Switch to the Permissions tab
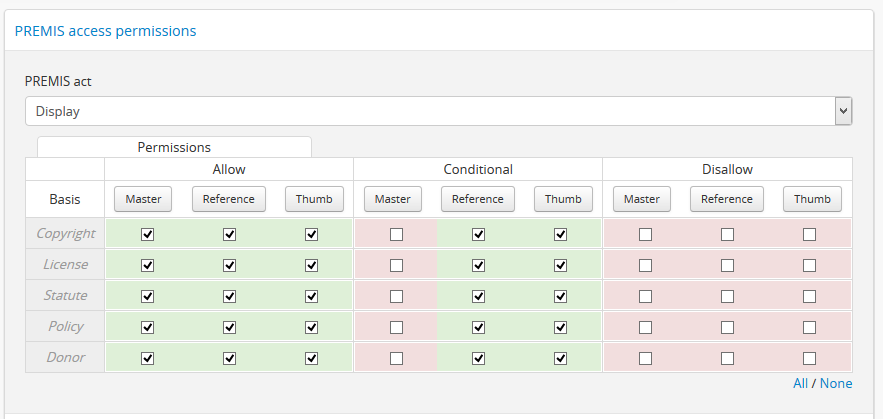The height and width of the screenshot is (419, 883). tap(174, 147)
